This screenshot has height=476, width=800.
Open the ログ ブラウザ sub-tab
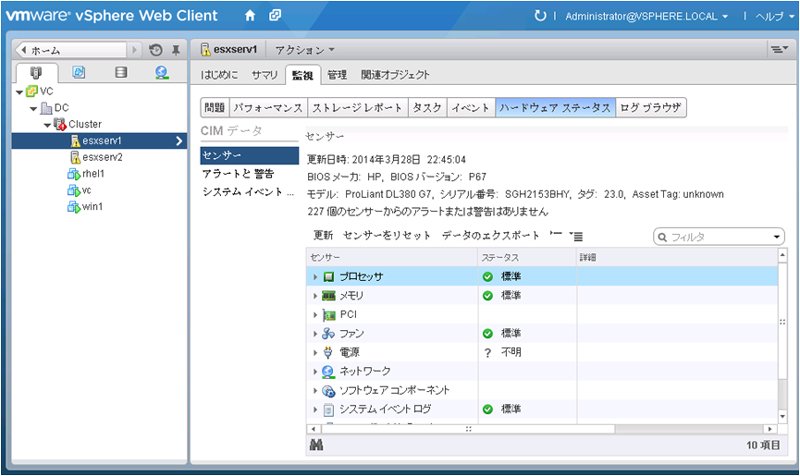[651, 108]
